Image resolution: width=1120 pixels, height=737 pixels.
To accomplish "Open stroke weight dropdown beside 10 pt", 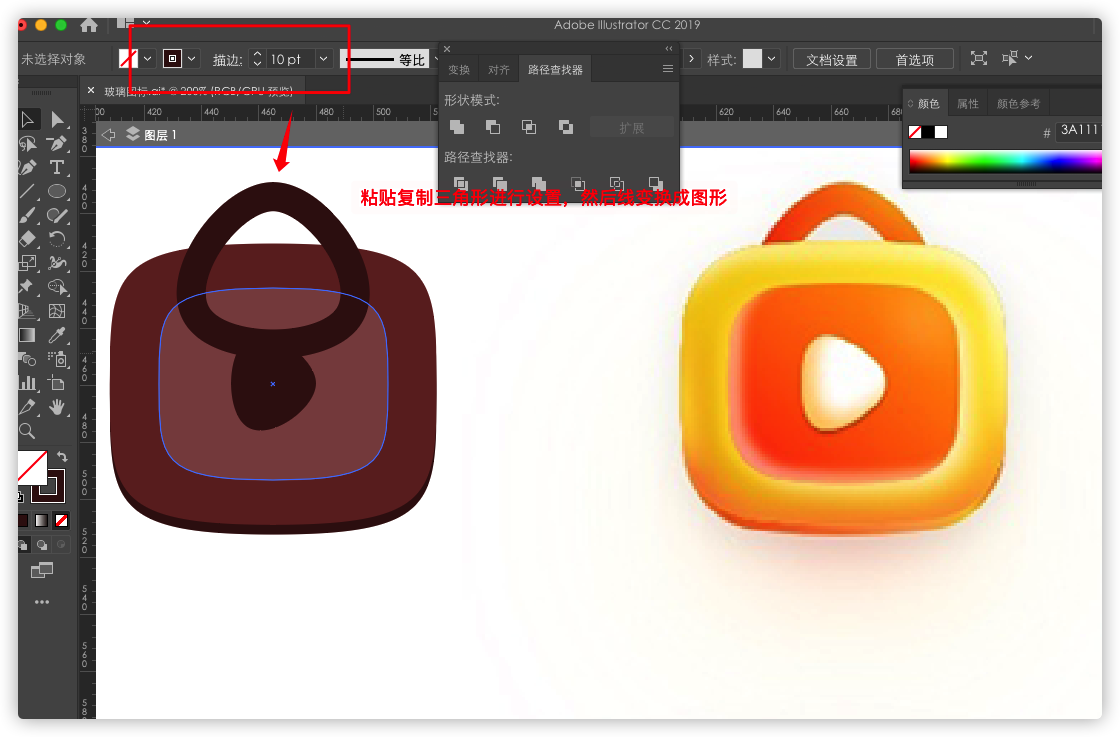I will (324, 59).
